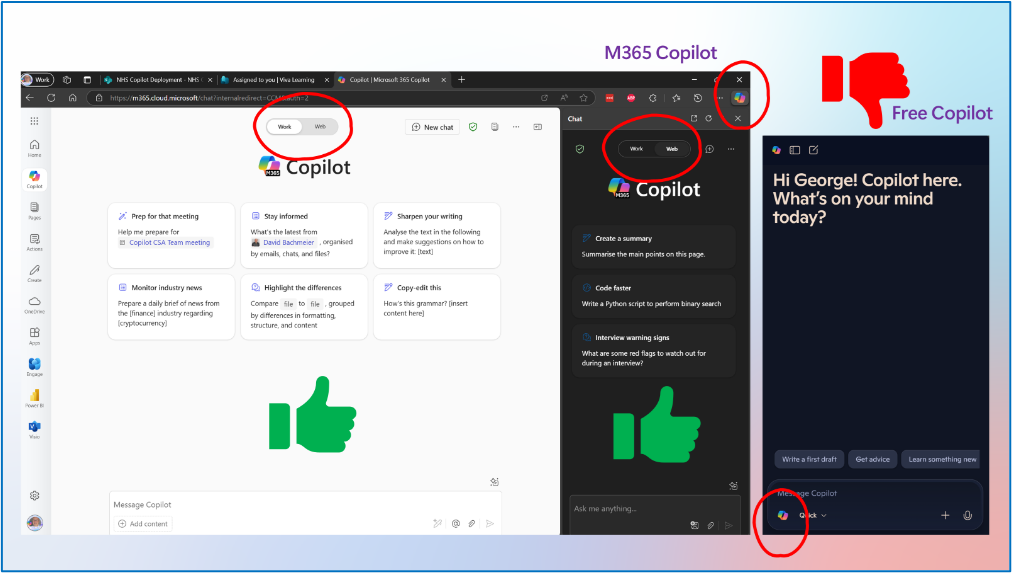Screen dimensions: 1012x573
Task: Expand the Quick mode dropdown
Action: (812, 515)
